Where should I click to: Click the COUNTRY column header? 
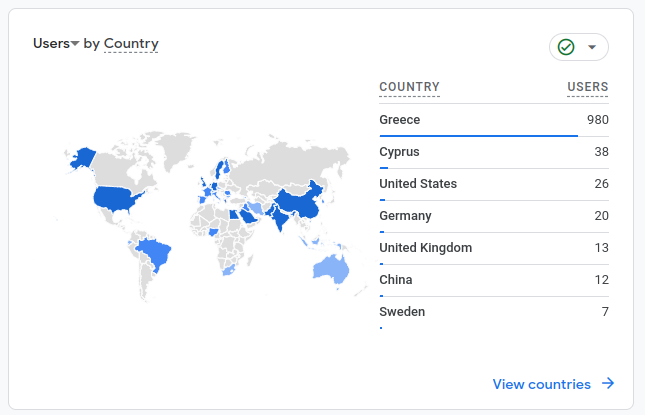pyautogui.click(x=409, y=87)
